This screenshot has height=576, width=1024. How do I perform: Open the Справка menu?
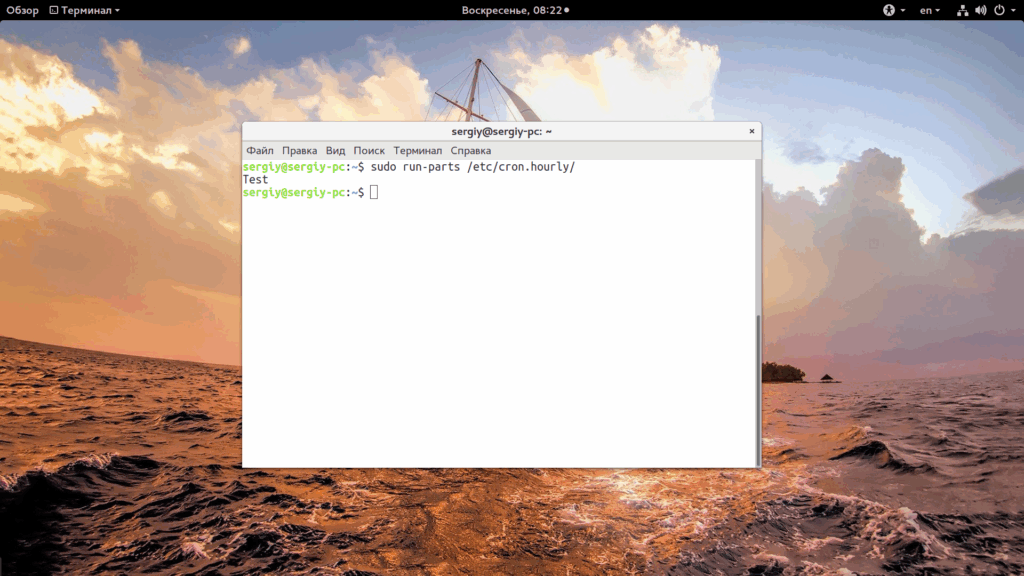pyautogui.click(x=471, y=150)
